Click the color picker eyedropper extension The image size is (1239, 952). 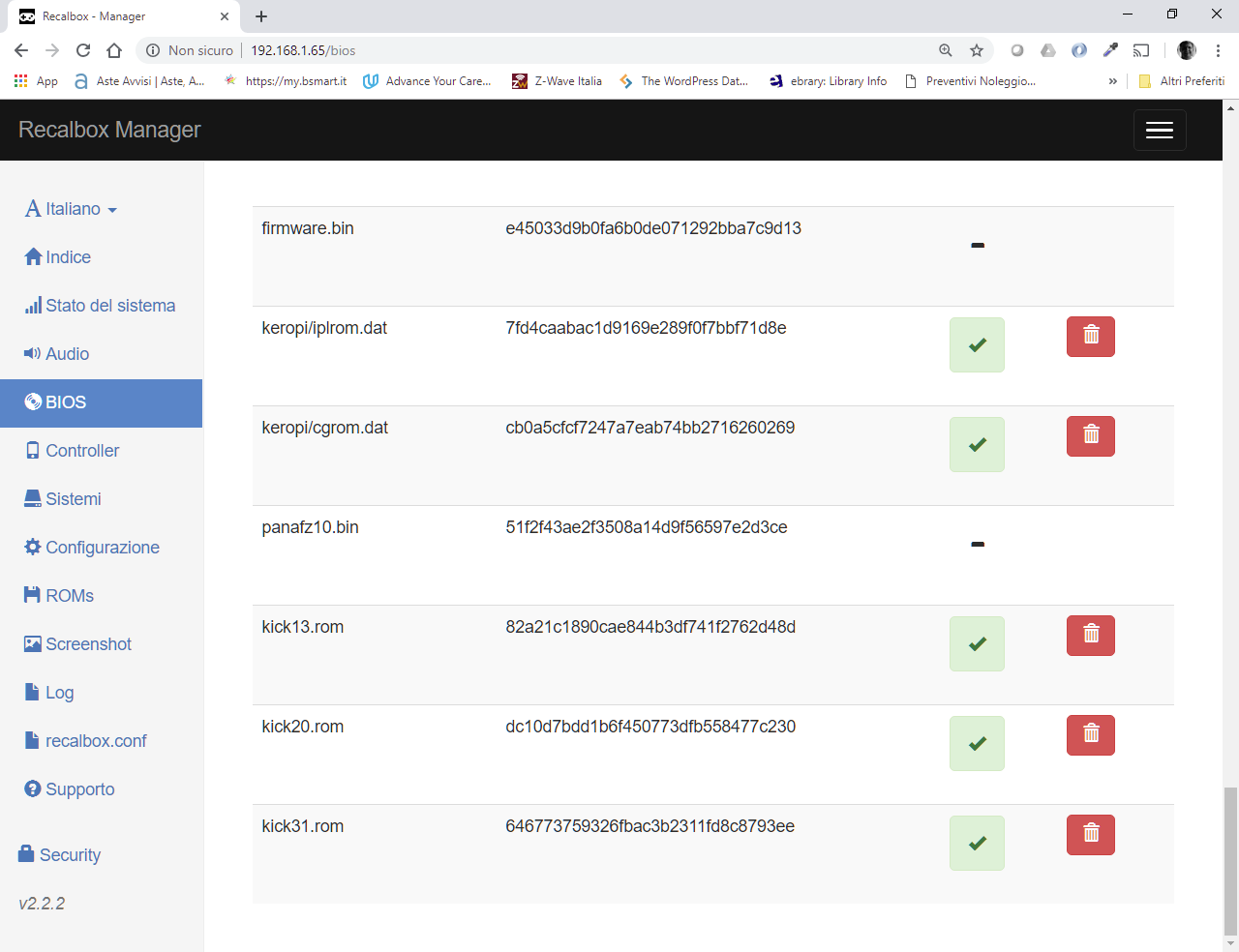tap(1110, 50)
